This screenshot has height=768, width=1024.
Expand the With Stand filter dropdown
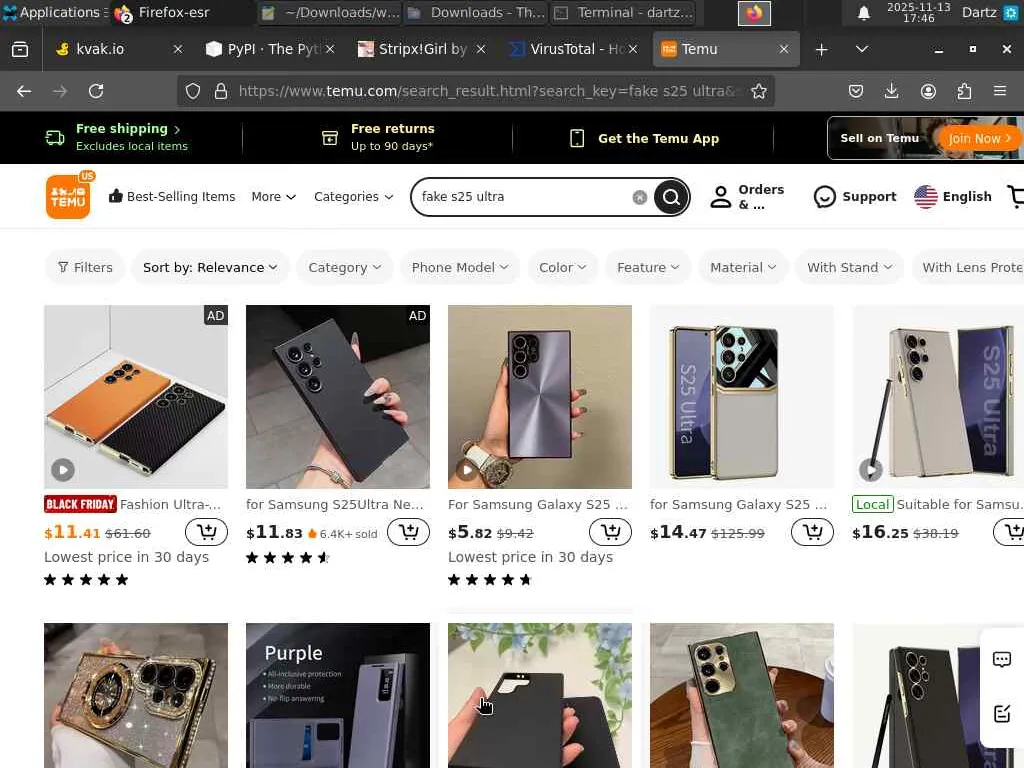point(849,267)
